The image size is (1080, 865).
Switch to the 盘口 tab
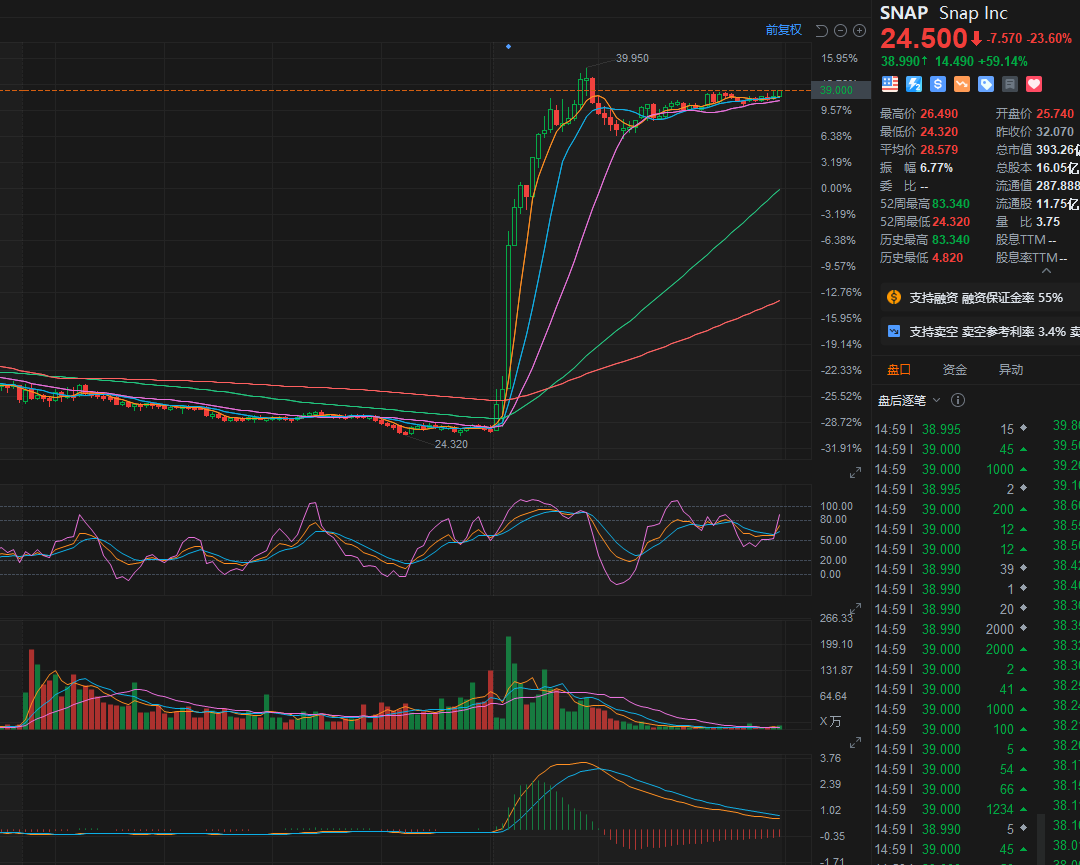click(898, 370)
